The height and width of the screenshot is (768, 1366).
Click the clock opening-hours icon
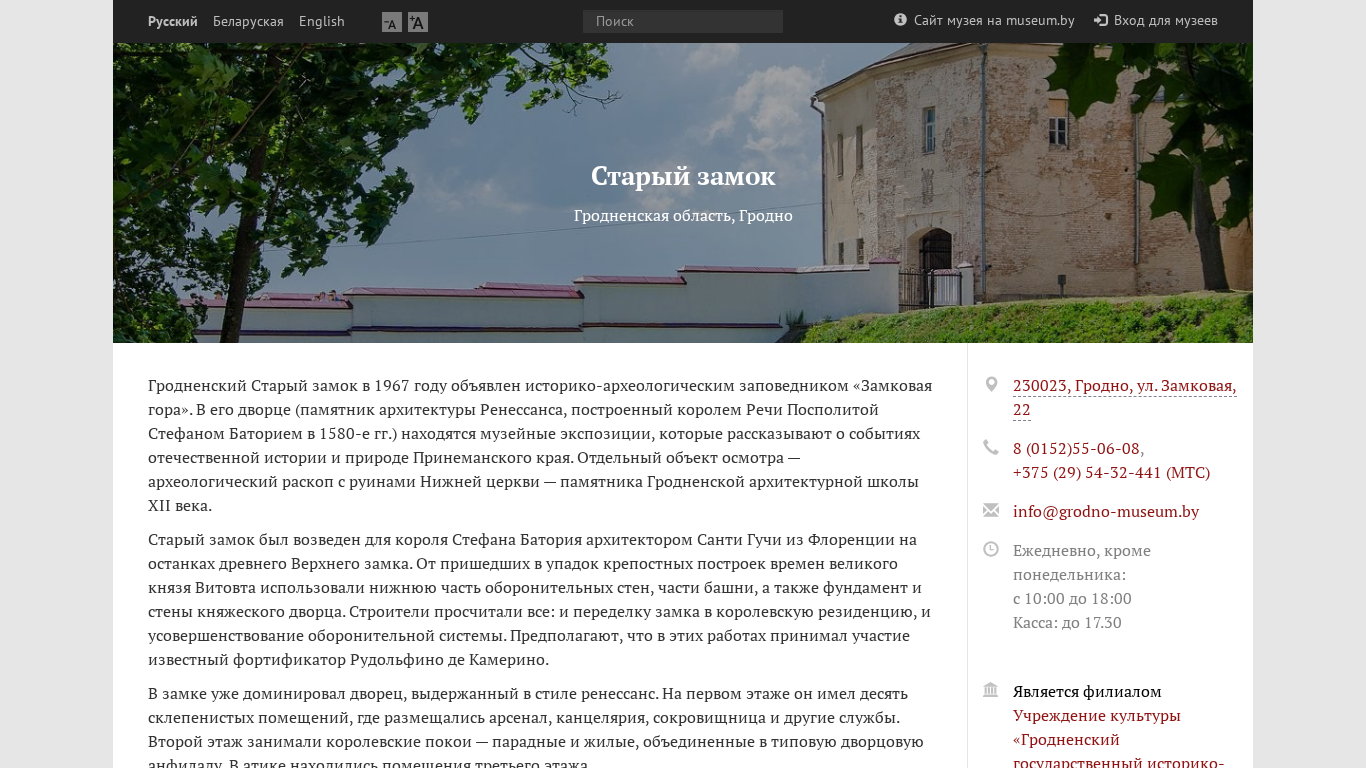click(x=991, y=549)
